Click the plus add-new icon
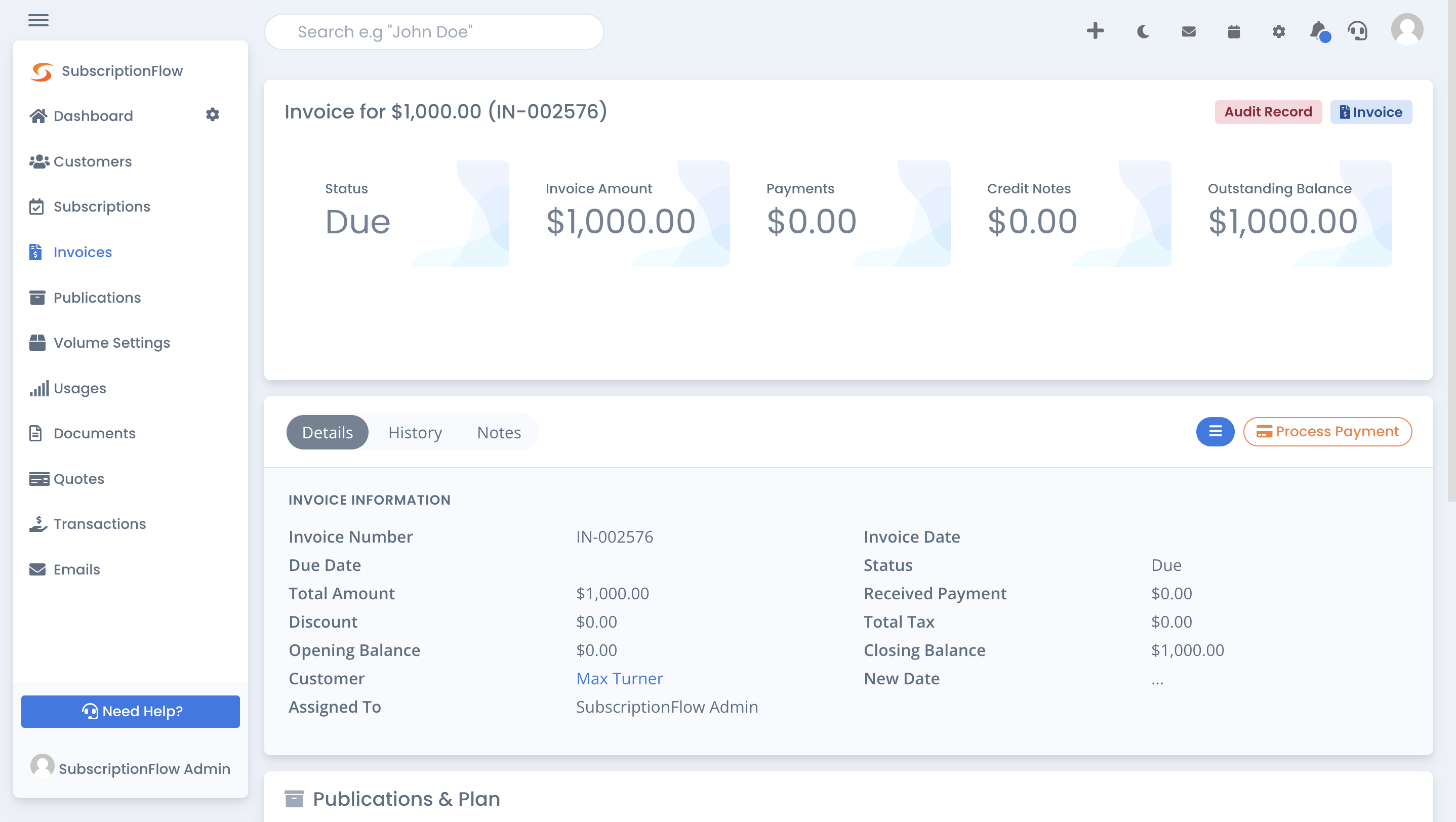This screenshot has width=1456, height=822. (1095, 30)
